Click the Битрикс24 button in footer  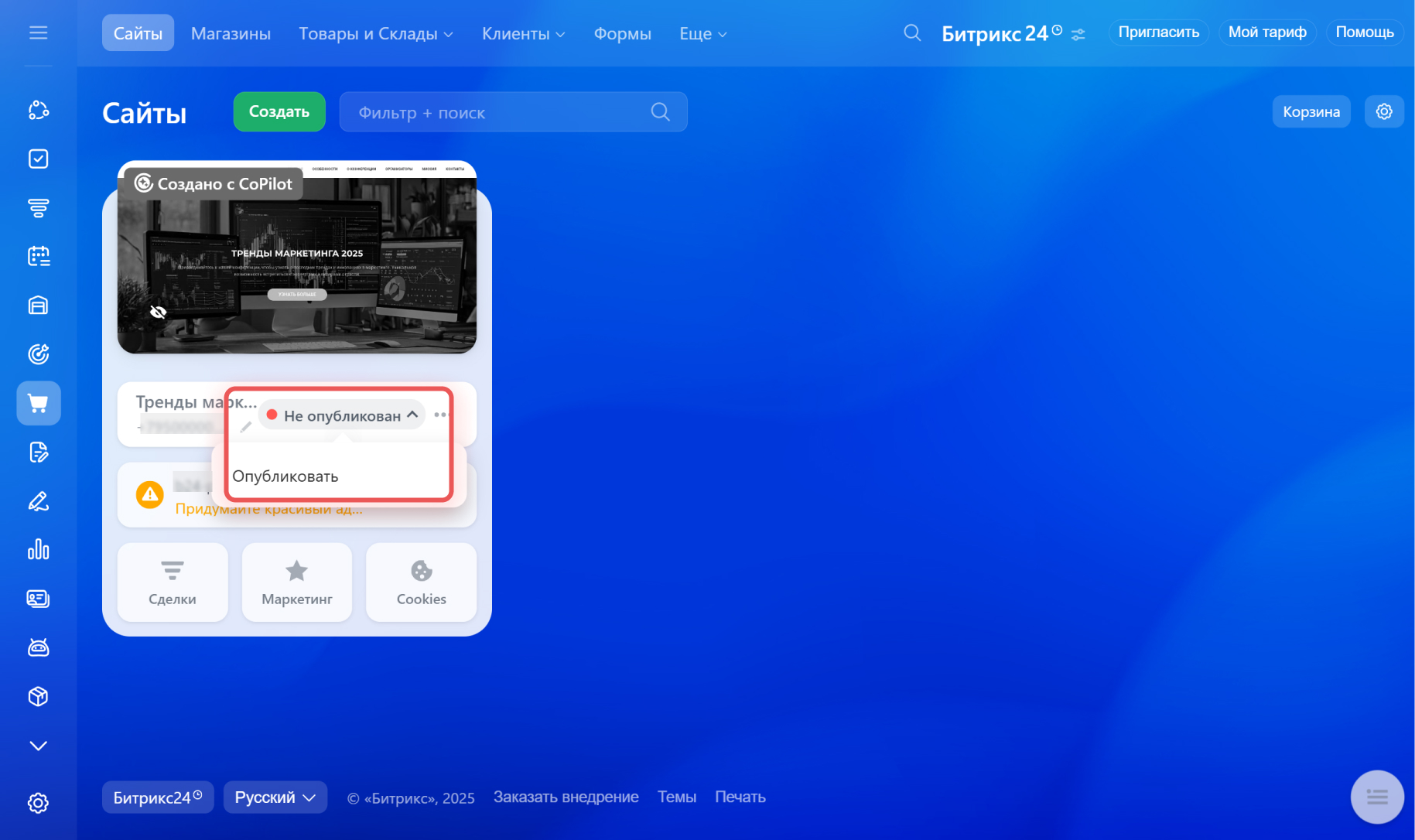(158, 797)
